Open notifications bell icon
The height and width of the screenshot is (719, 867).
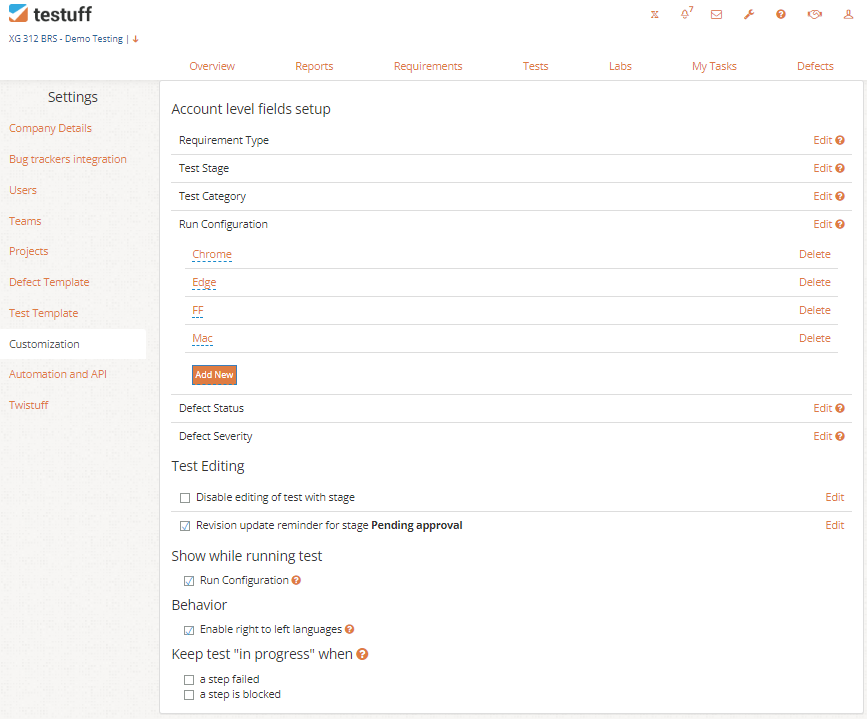tap(686, 14)
